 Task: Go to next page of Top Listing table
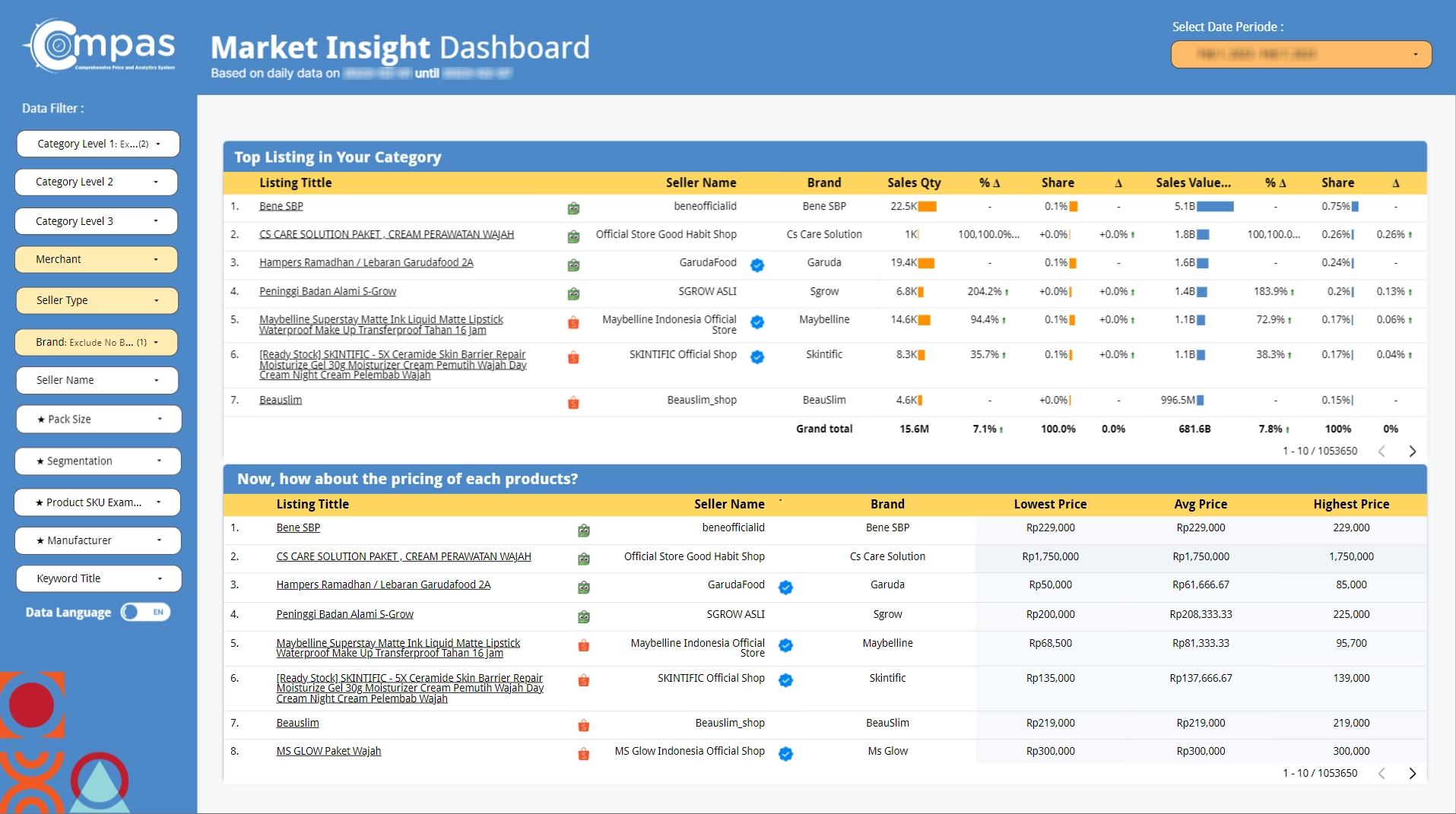point(1412,451)
